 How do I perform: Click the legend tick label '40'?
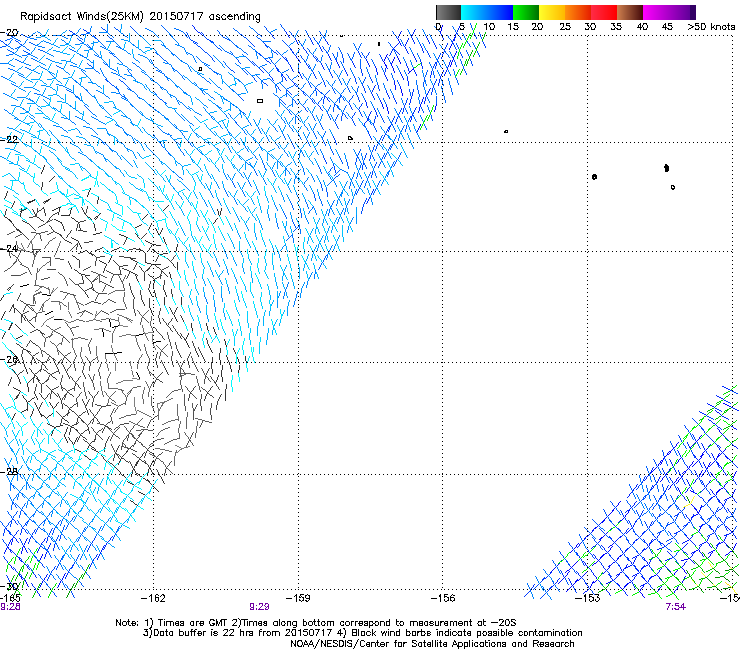(x=642, y=27)
